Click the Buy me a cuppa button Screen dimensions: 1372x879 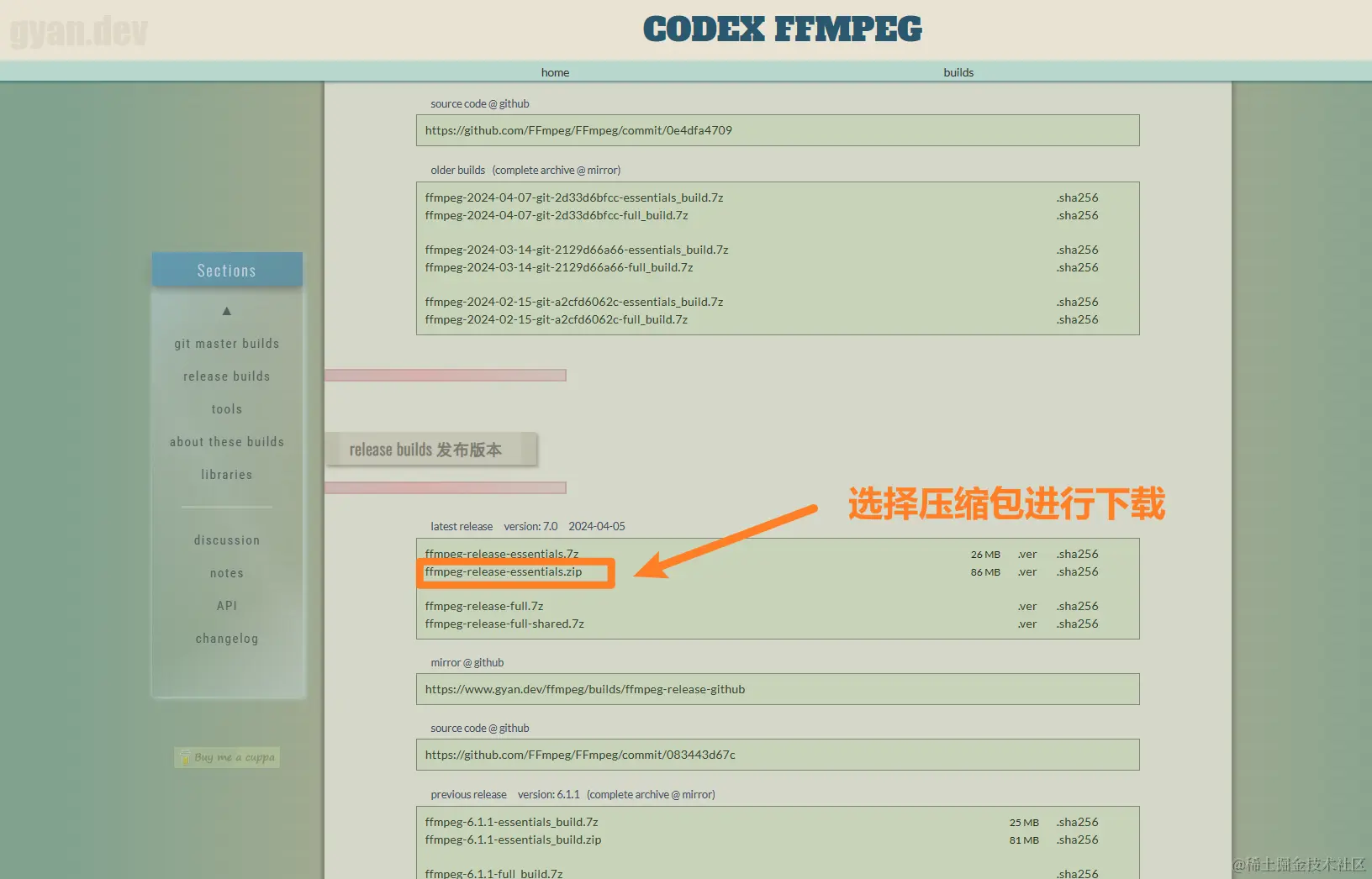pos(227,757)
